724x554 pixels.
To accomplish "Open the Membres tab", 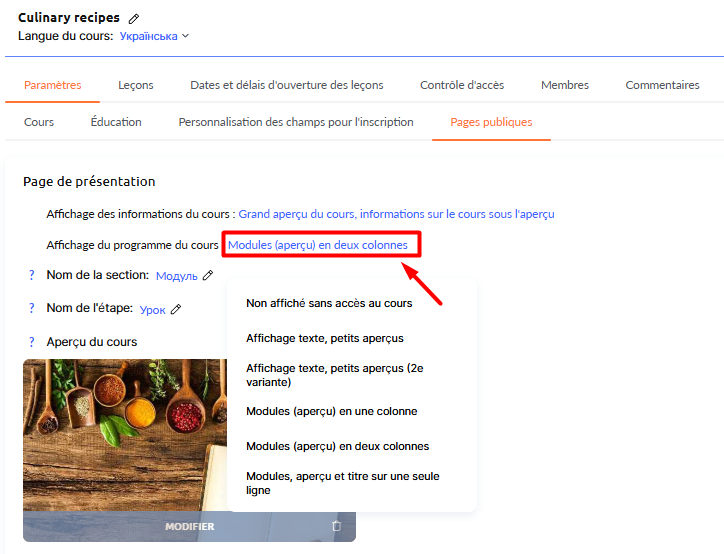I will pyautogui.click(x=565, y=85).
